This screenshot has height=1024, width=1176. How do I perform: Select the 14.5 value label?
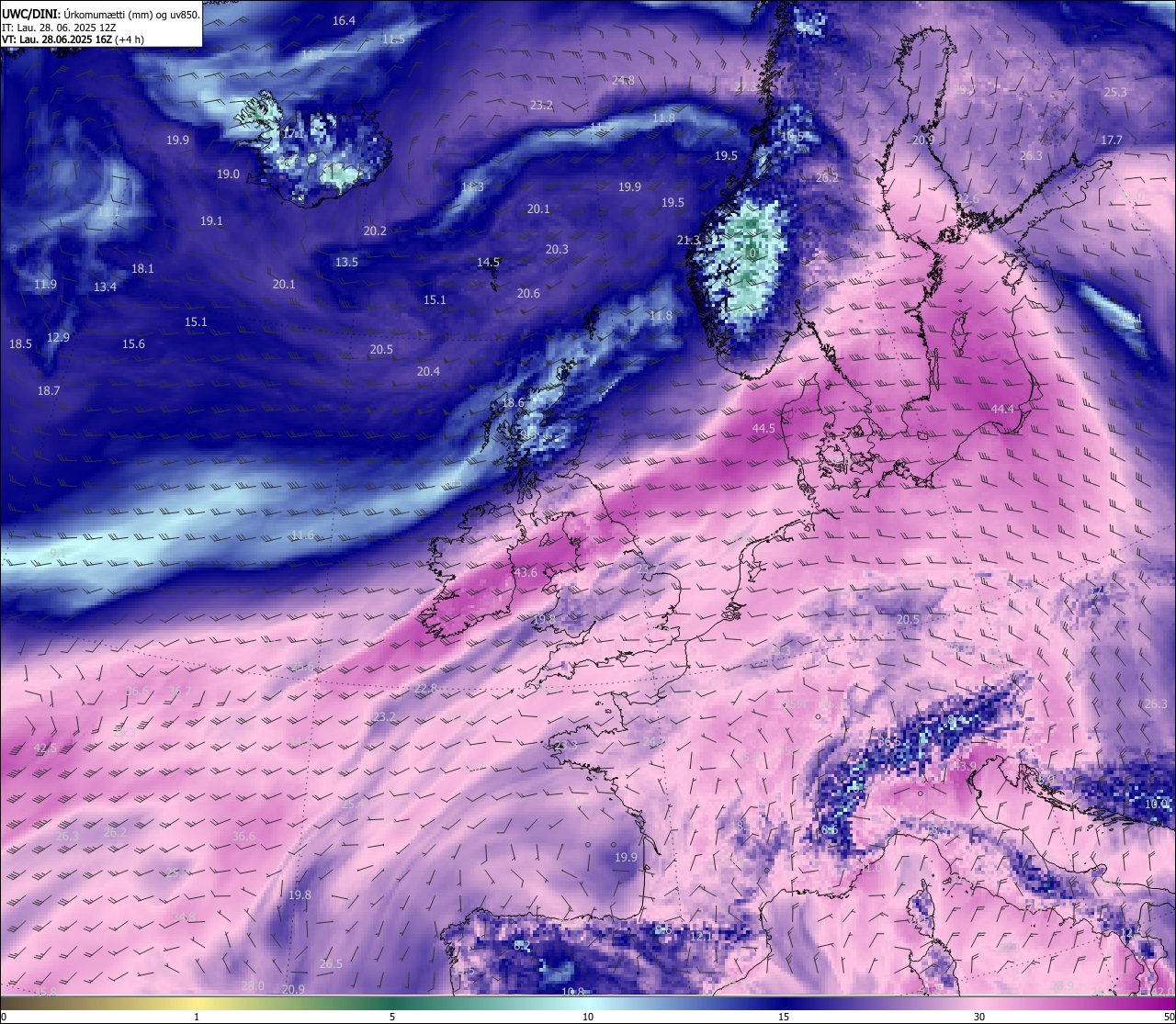click(488, 262)
